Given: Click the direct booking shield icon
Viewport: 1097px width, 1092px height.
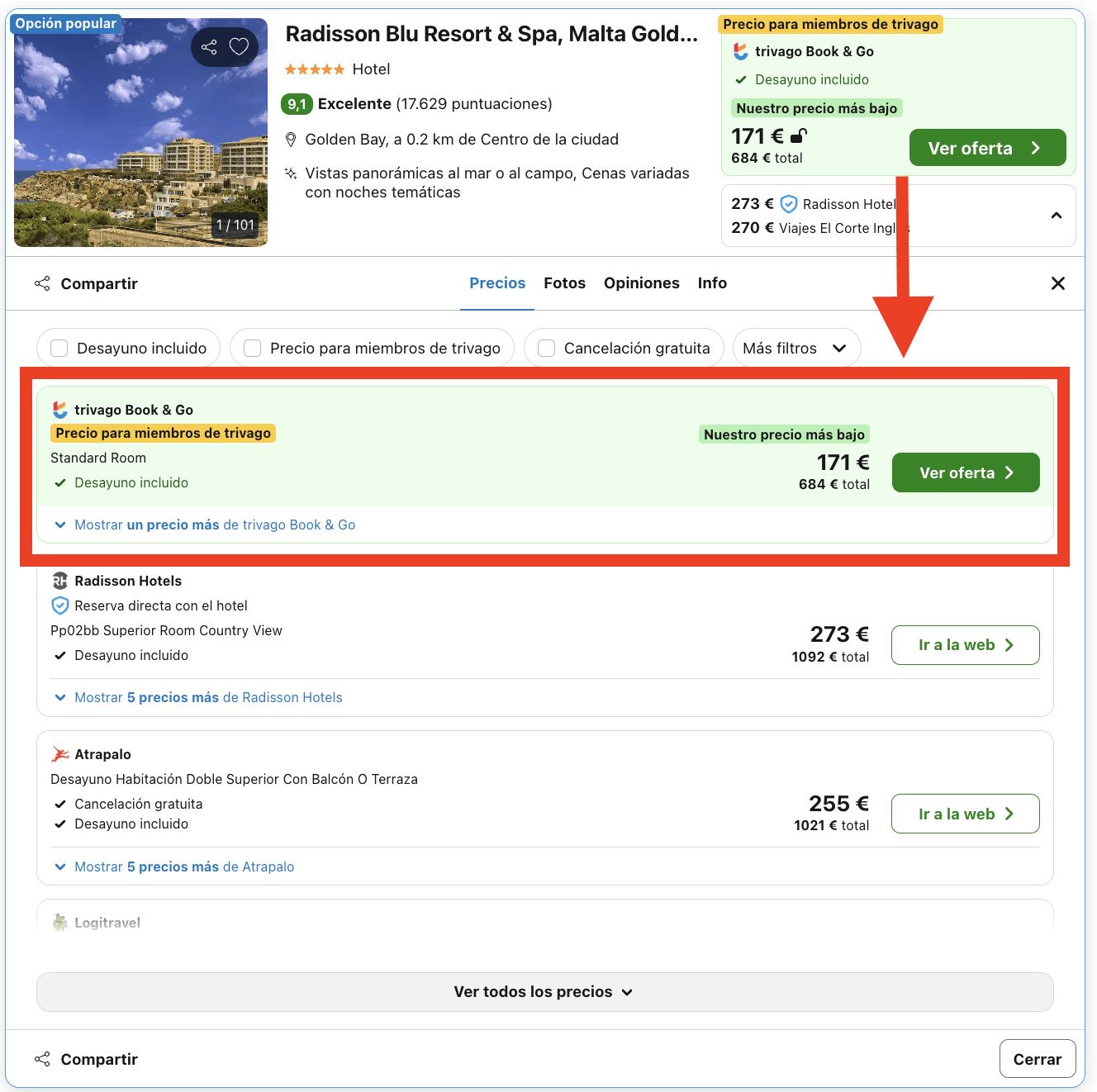Looking at the screenshot, I should coord(60,605).
